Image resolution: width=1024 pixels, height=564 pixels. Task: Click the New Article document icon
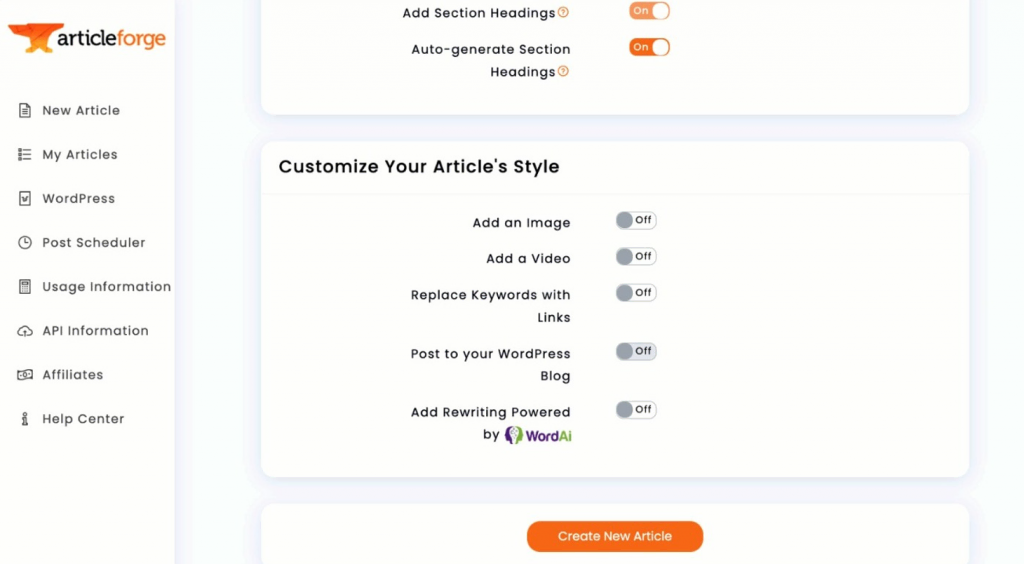[x=25, y=111]
